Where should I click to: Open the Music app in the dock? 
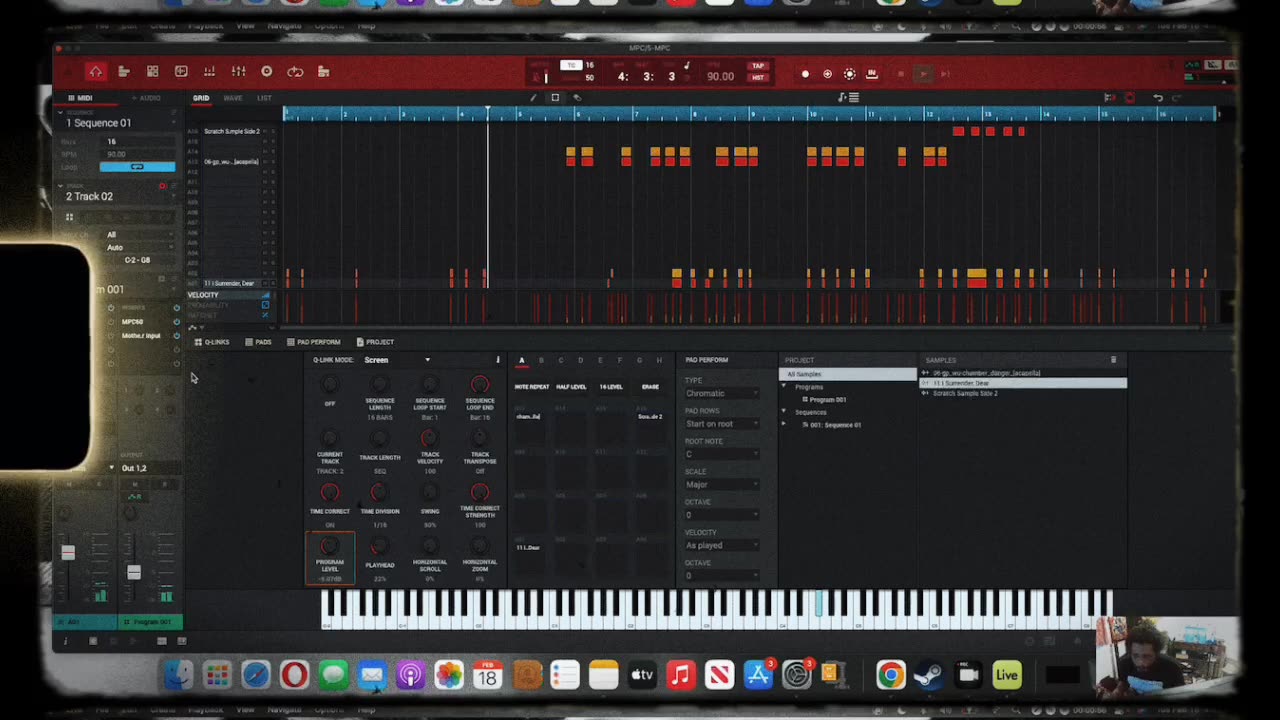pyautogui.click(x=681, y=675)
